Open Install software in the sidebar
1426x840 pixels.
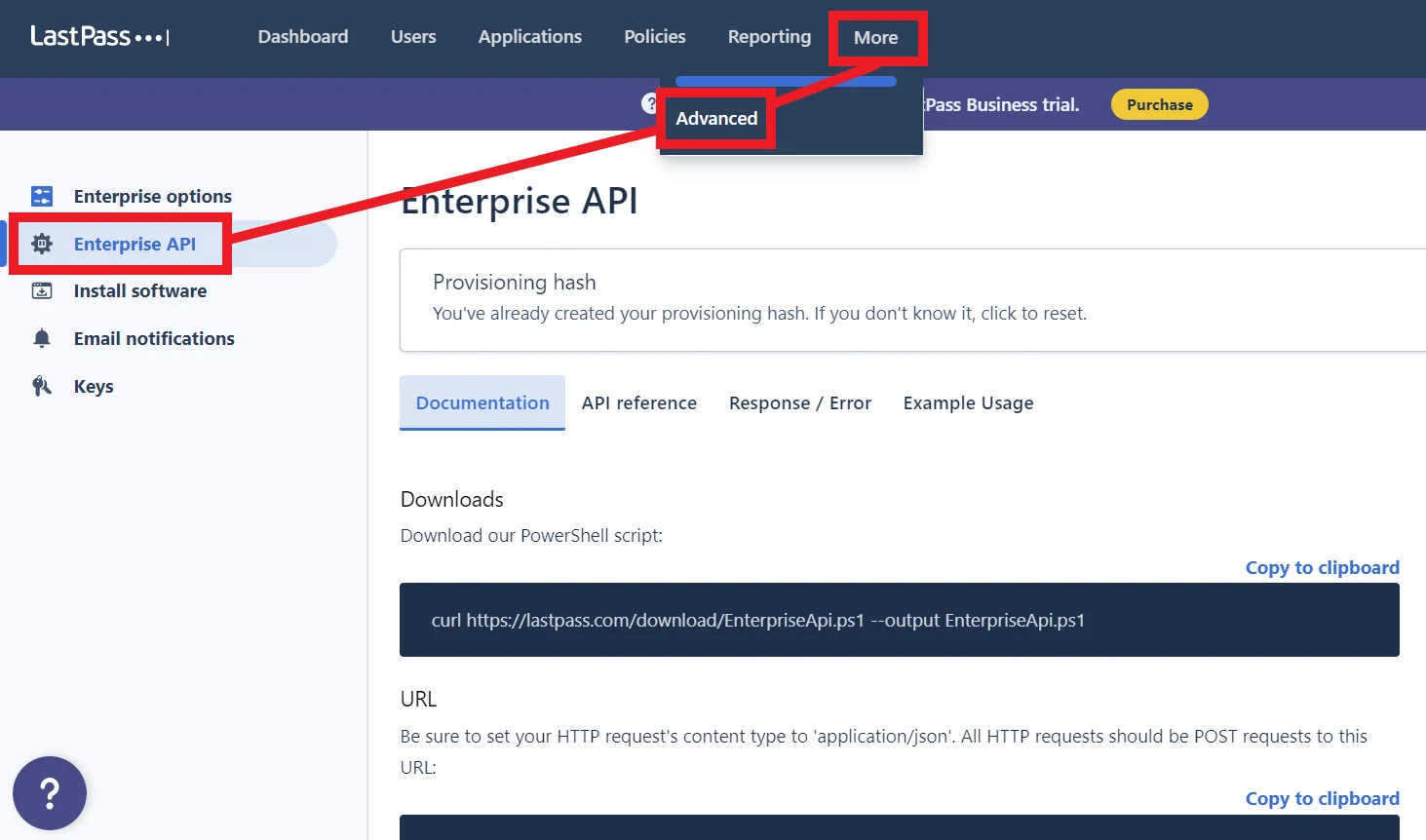(x=140, y=290)
